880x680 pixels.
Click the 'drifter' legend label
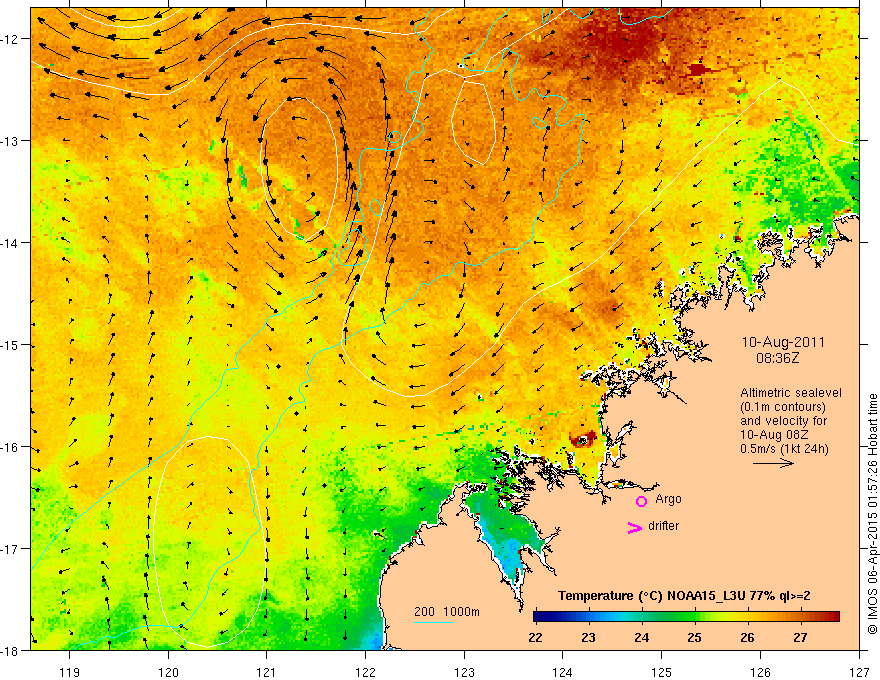point(663,526)
